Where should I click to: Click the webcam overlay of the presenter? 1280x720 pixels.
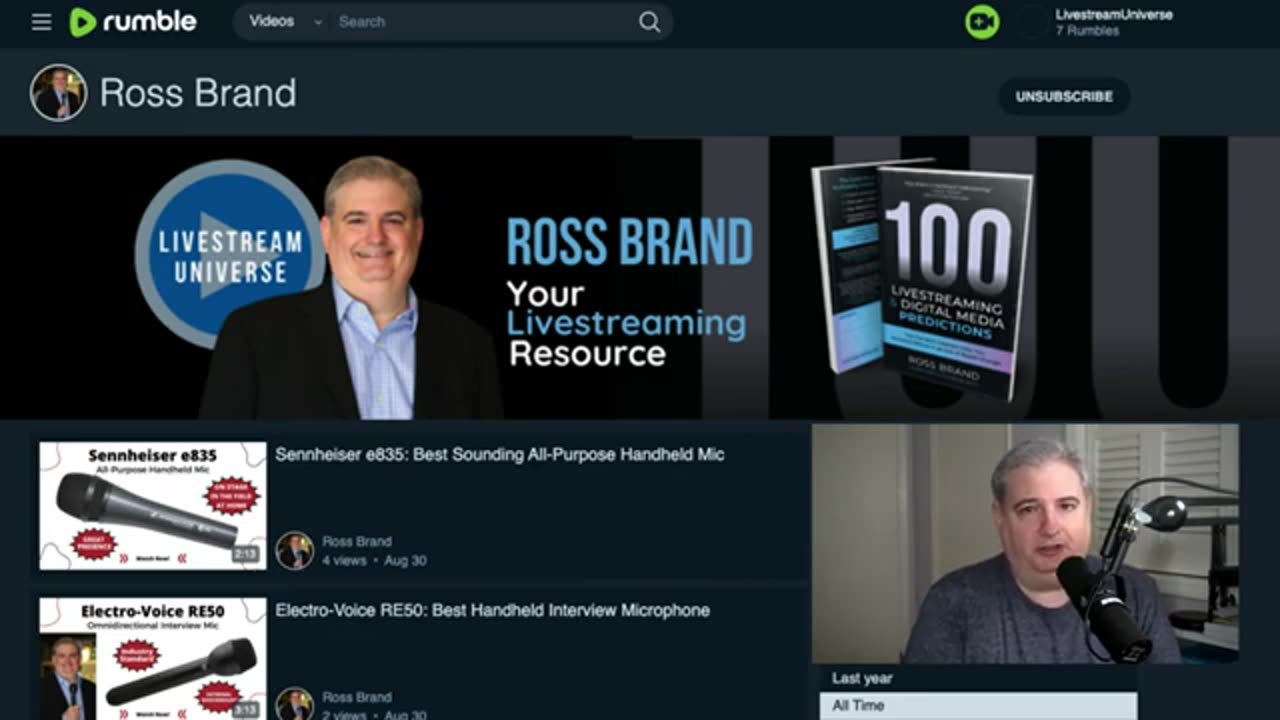(x=1025, y=544)
